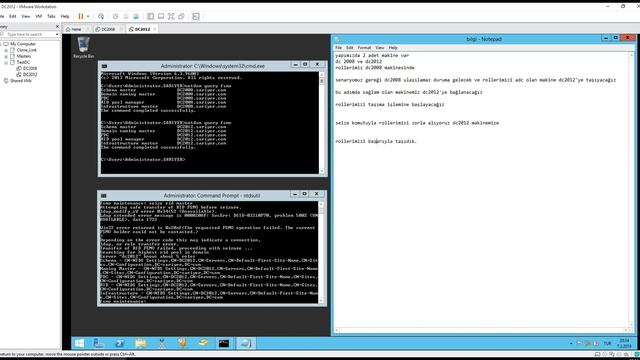The image size is (640, 360).
Task: Open the library search dropdown arrow
Action: click(57, 34)
